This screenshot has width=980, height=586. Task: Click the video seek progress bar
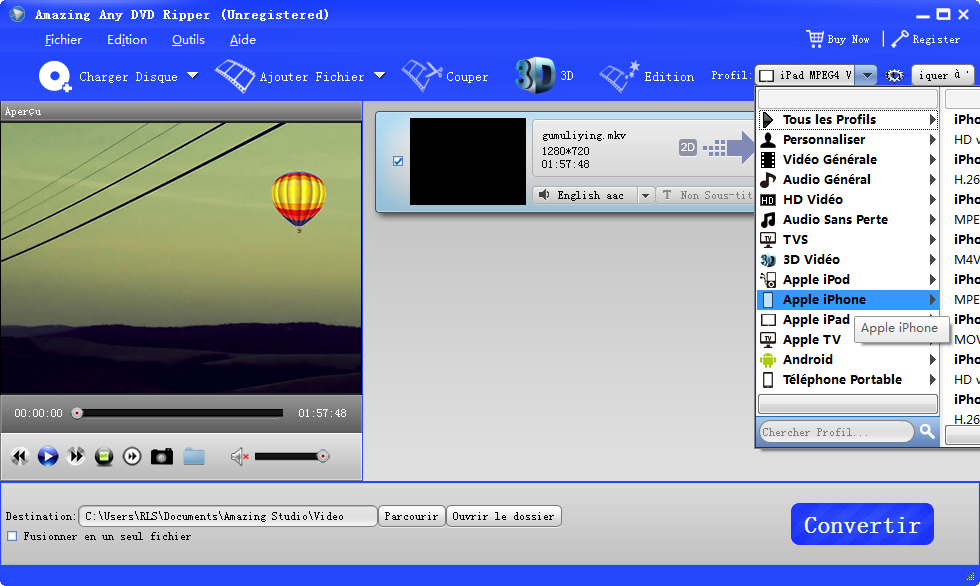(180, 413)
